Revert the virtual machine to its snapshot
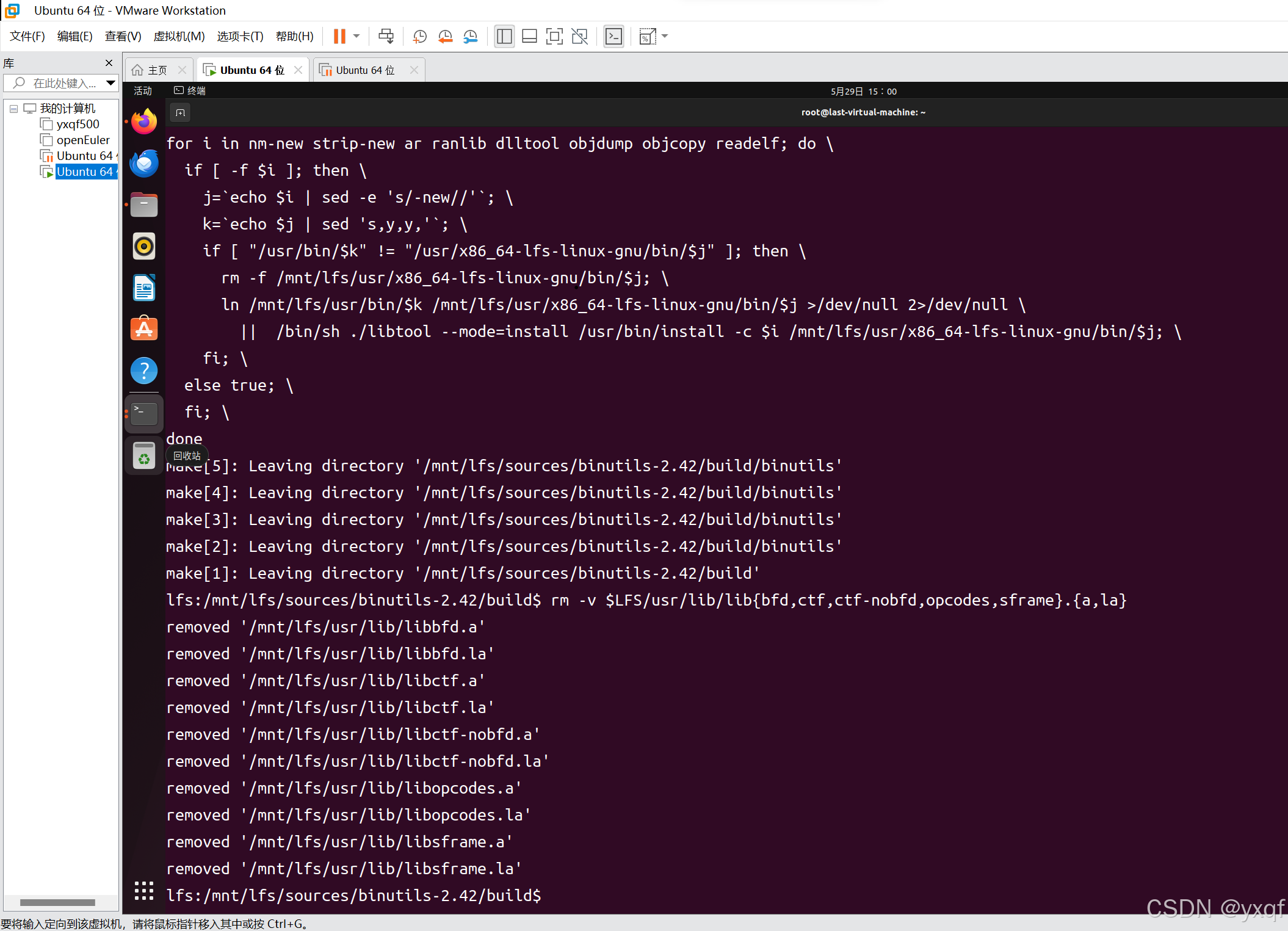 [x=445, y=37]
